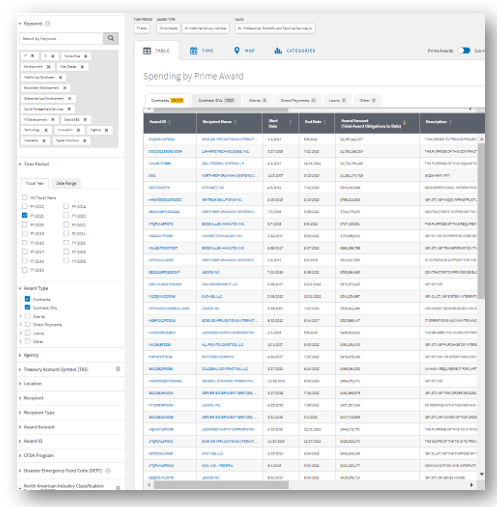498x507 pixels.
Task: Remove the Blockchain Development keyword tag
Action: 65,88
